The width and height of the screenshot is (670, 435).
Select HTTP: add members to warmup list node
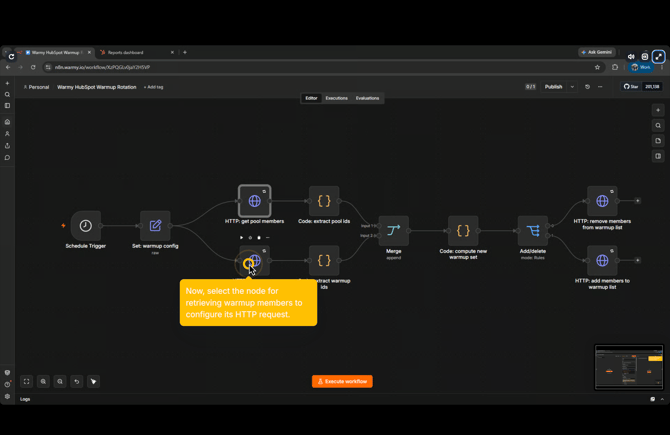pyautogui.click(x=602, y=261)
